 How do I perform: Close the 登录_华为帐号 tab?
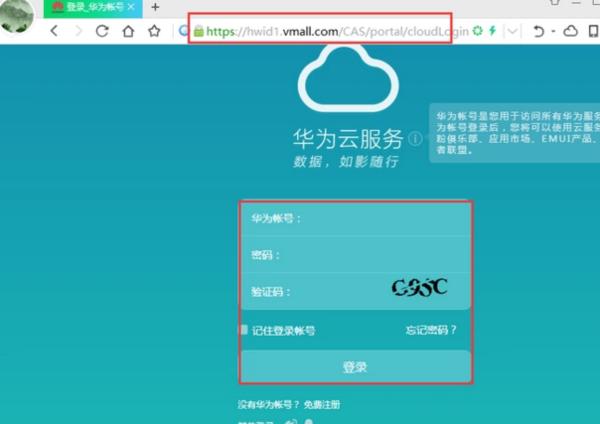131,7
